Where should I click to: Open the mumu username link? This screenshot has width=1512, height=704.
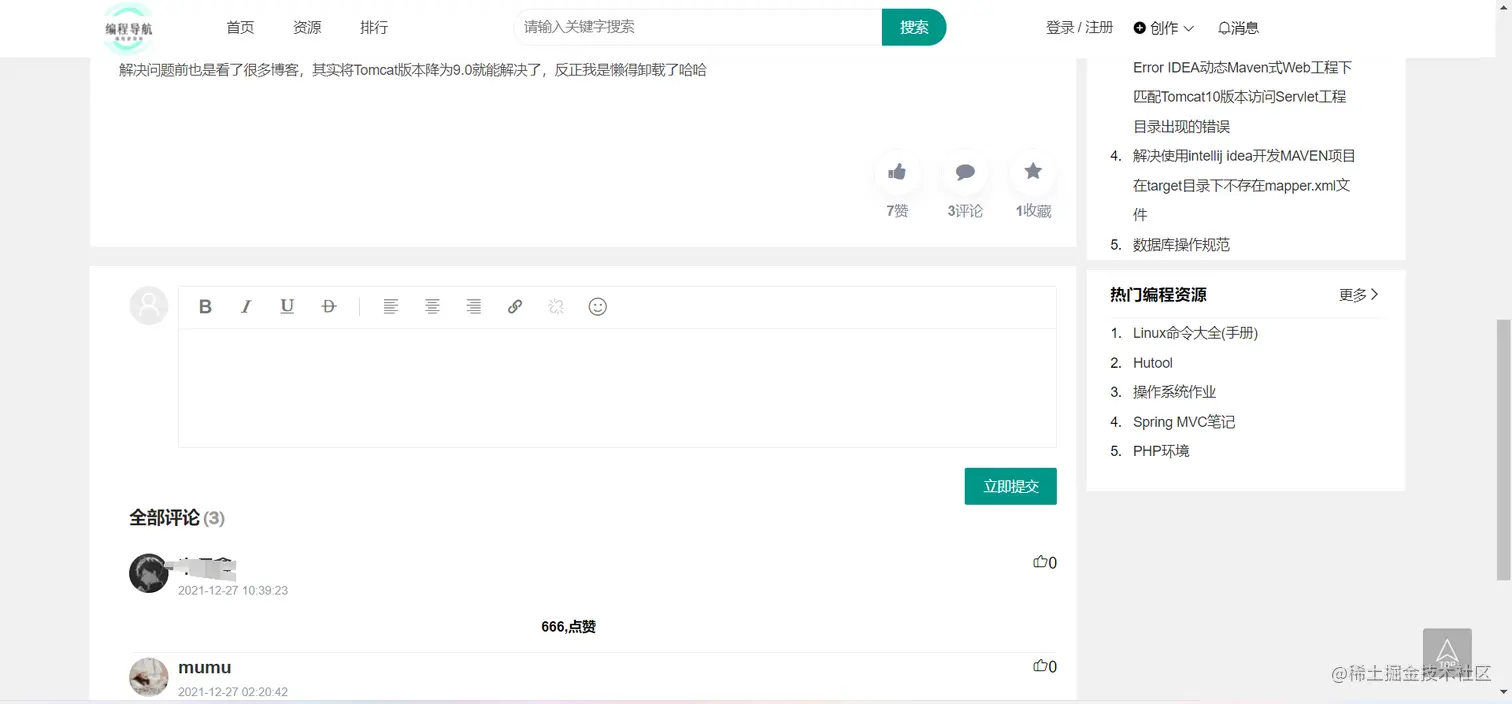pyautogui.click(x=205, y=667)
